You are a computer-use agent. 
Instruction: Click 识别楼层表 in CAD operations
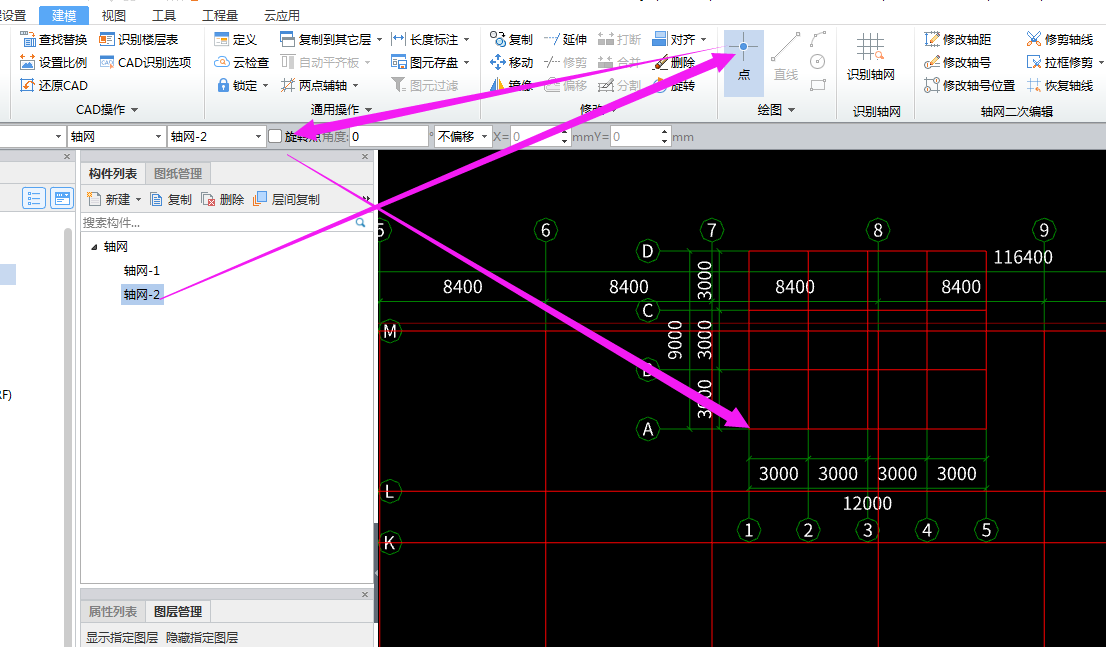pos(139,40)
